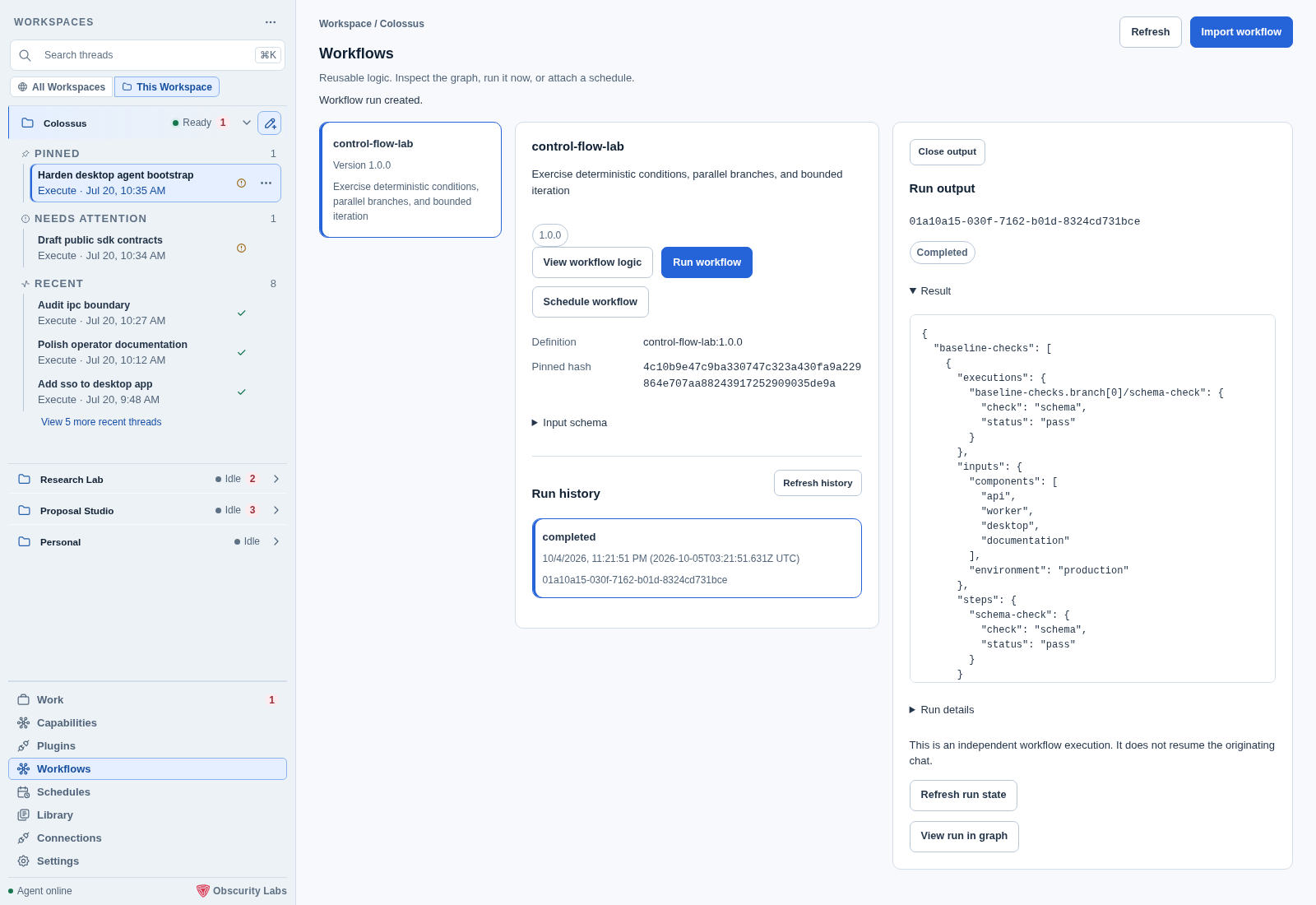Click View workflow logic
The width and height of the screenshot is (1316, 905).
point(592,262)
